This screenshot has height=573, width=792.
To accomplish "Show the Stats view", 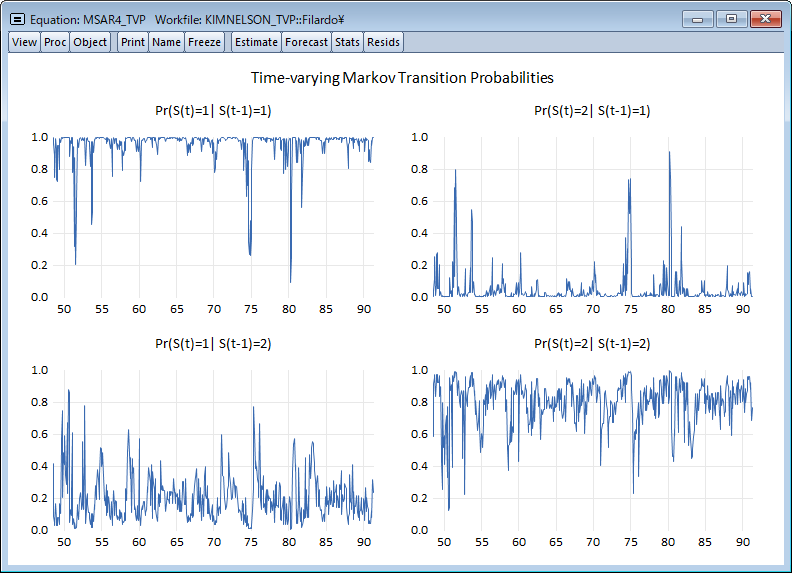I will click(347, 42).
